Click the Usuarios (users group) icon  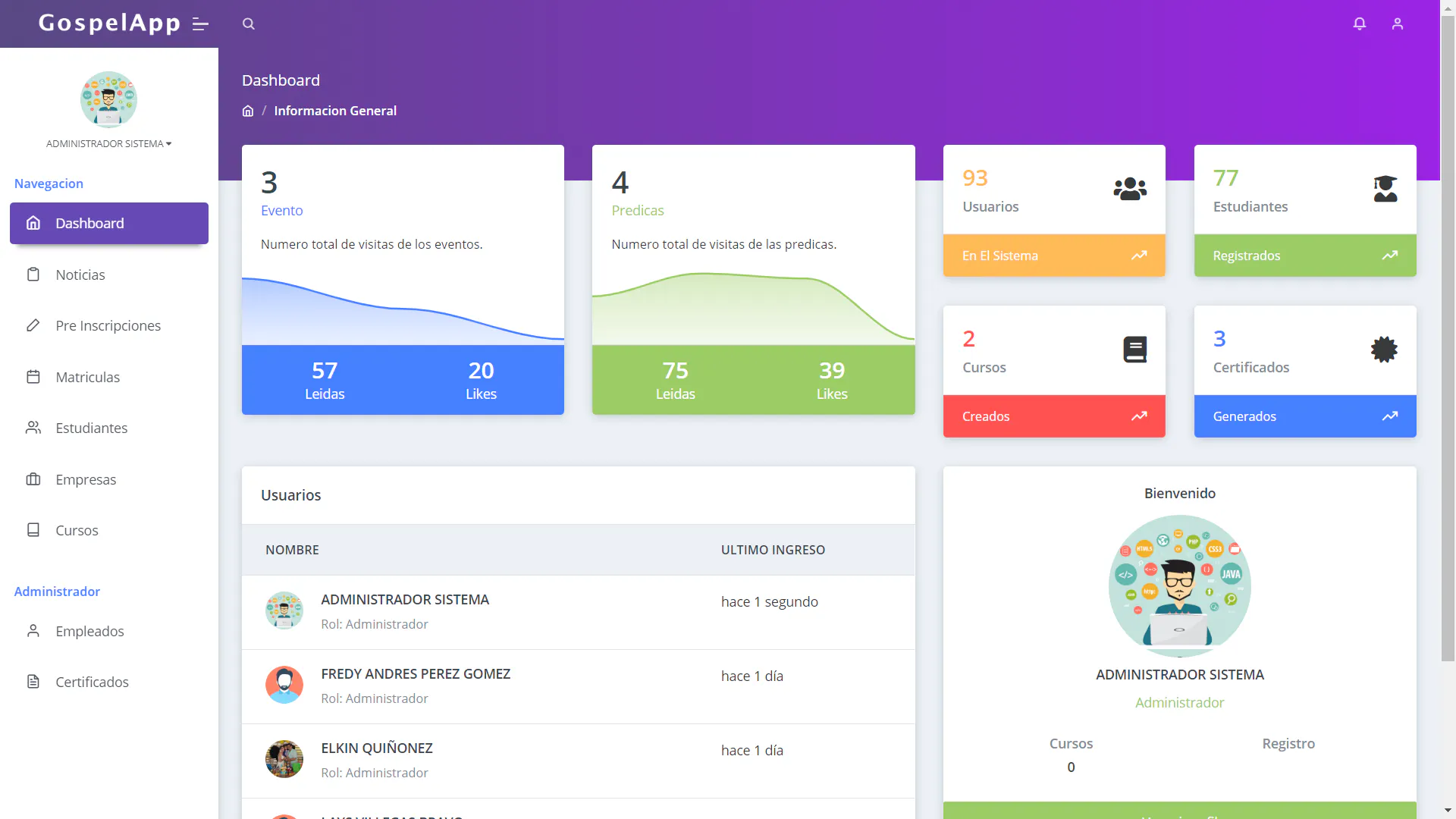(1129, 189)
